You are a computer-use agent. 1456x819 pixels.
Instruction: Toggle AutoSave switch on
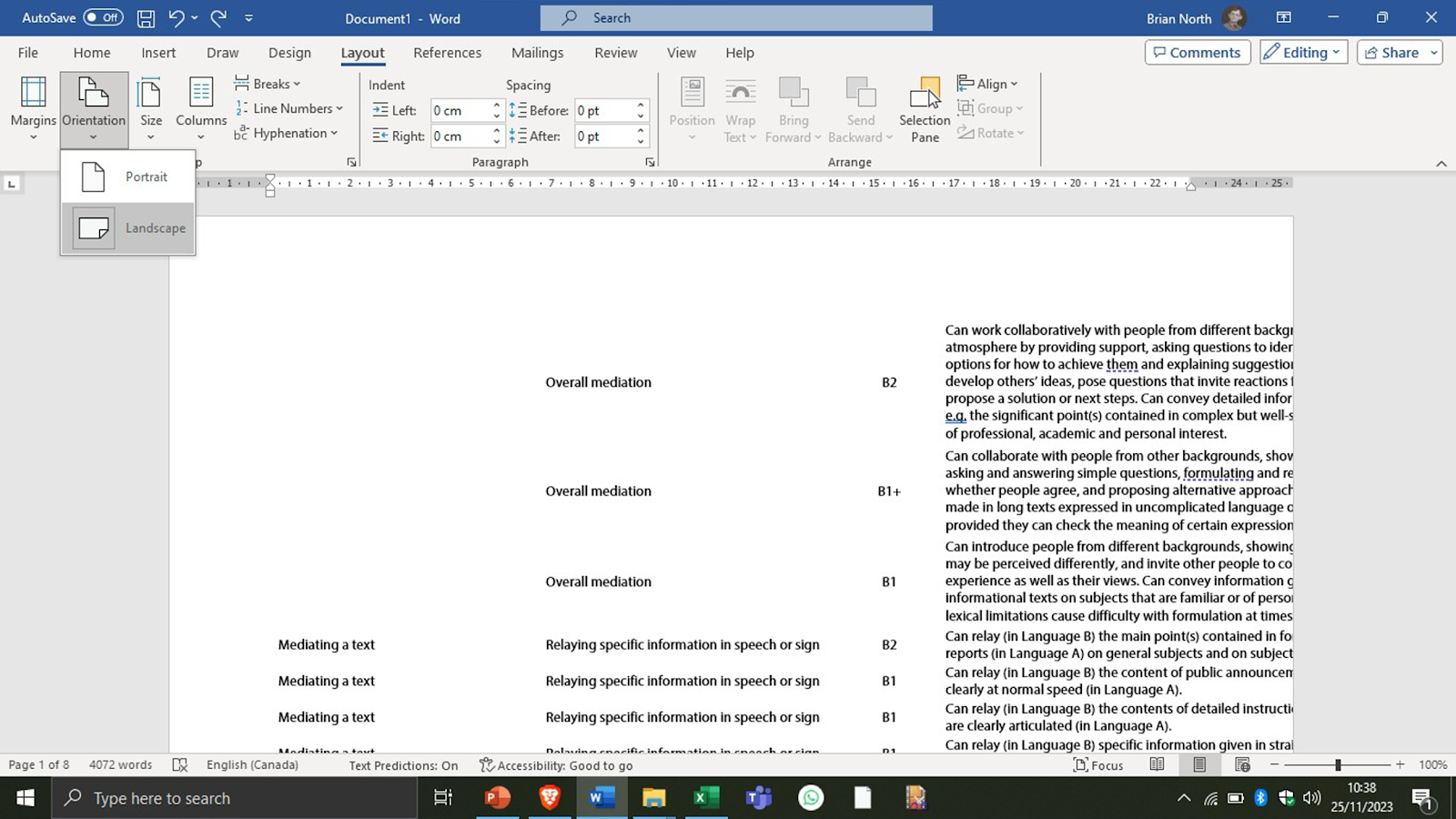103,18
